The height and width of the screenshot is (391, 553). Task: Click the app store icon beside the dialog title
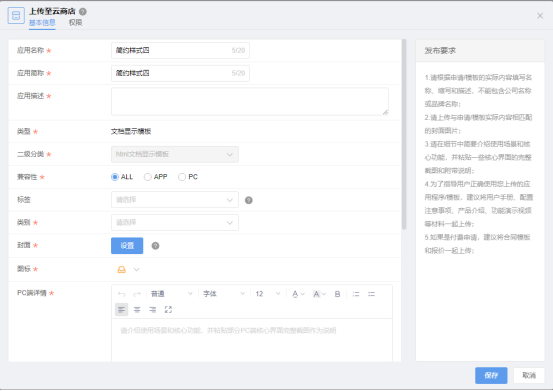(x=16, y=16)
